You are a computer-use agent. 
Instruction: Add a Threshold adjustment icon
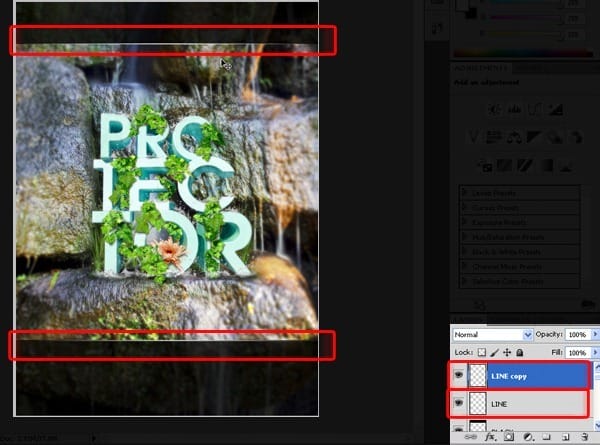[x=525, y=166]
